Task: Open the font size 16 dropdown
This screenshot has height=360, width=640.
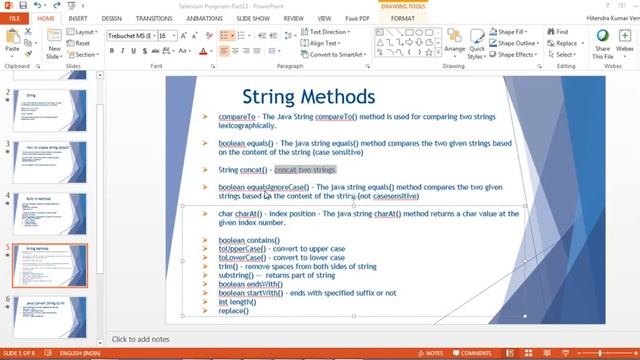Action: tap(174, 36)
